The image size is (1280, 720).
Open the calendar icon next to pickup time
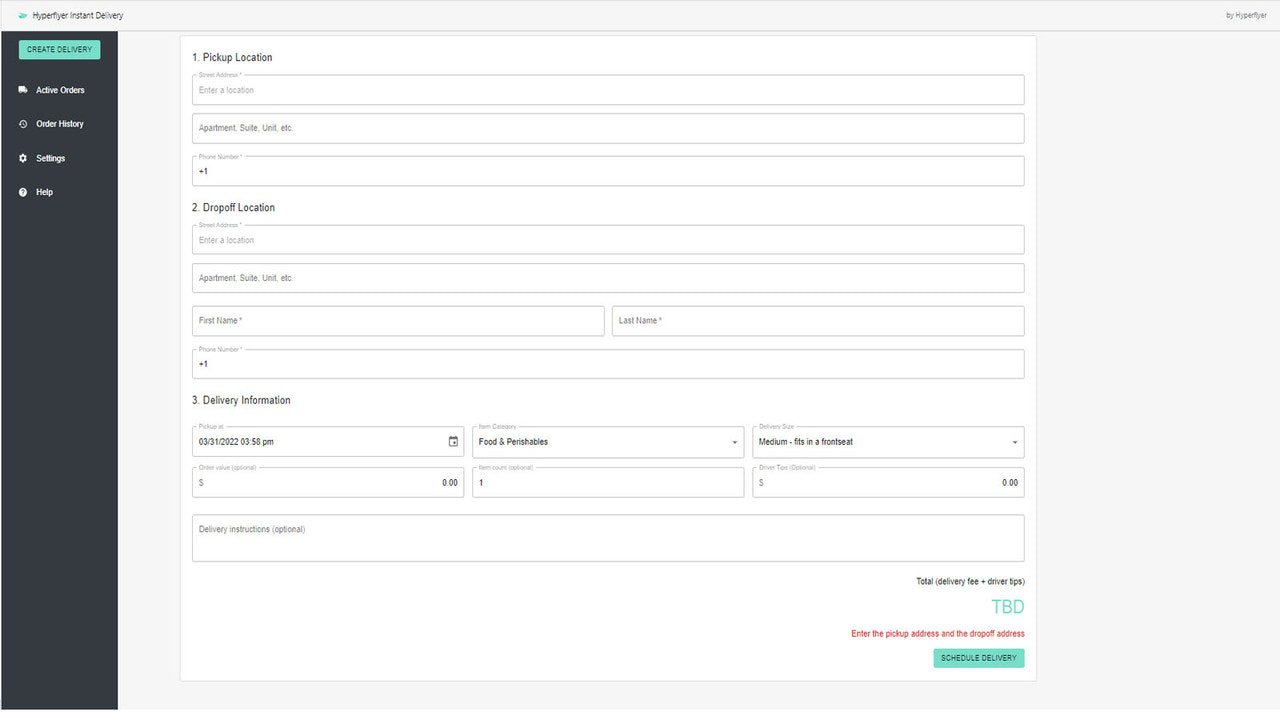(x=453, y=441)
